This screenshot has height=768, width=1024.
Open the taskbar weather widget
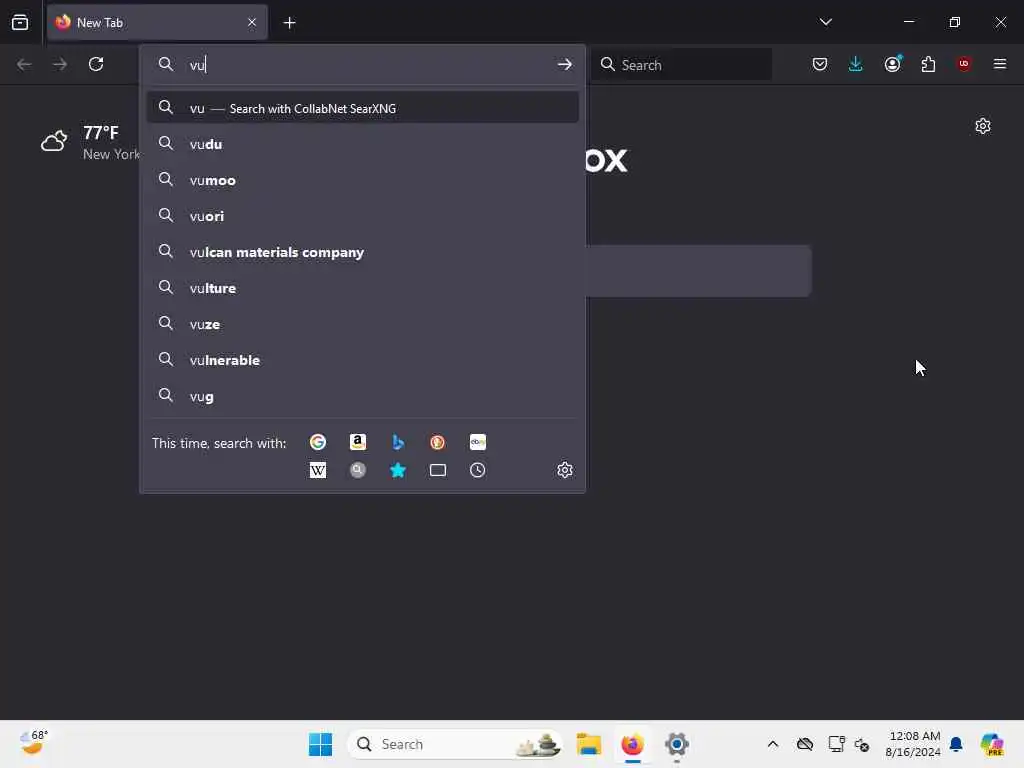coord(33,743)
